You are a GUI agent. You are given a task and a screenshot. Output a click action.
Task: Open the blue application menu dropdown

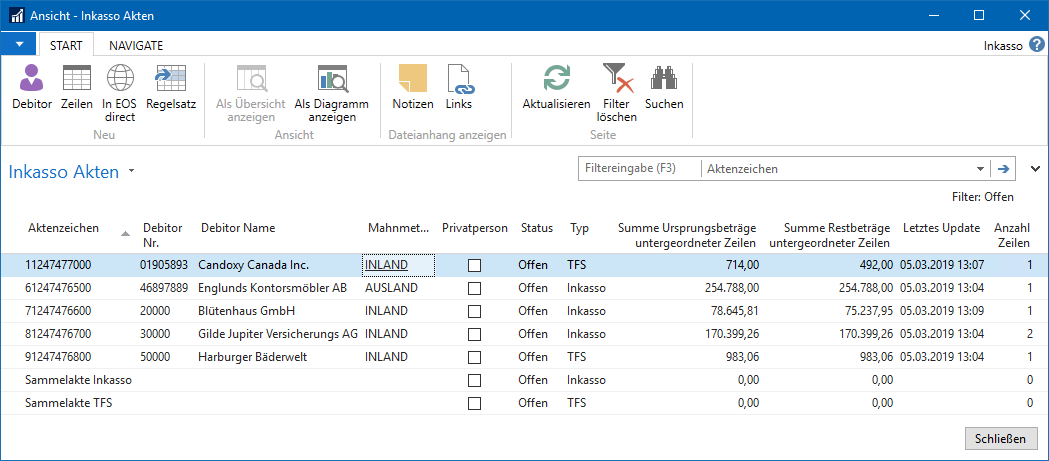tap(19, 44)
